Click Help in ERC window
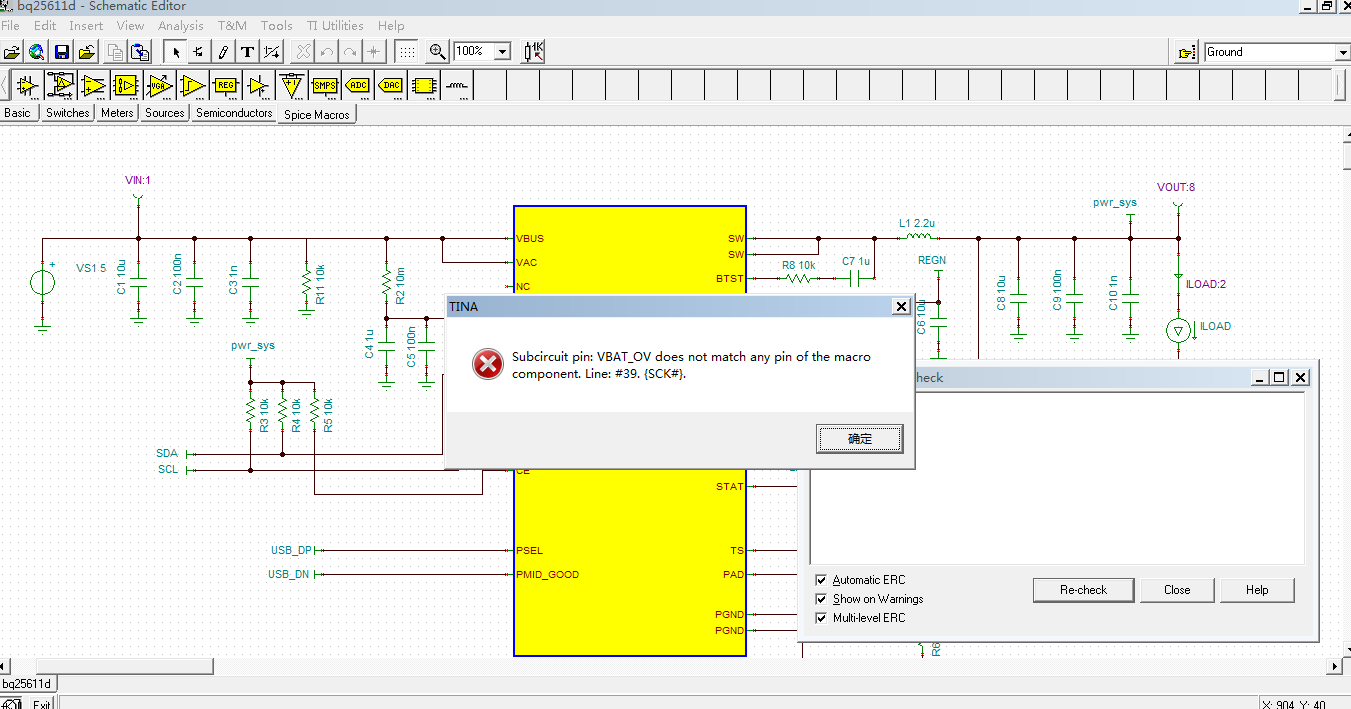 pos(1257,590)
